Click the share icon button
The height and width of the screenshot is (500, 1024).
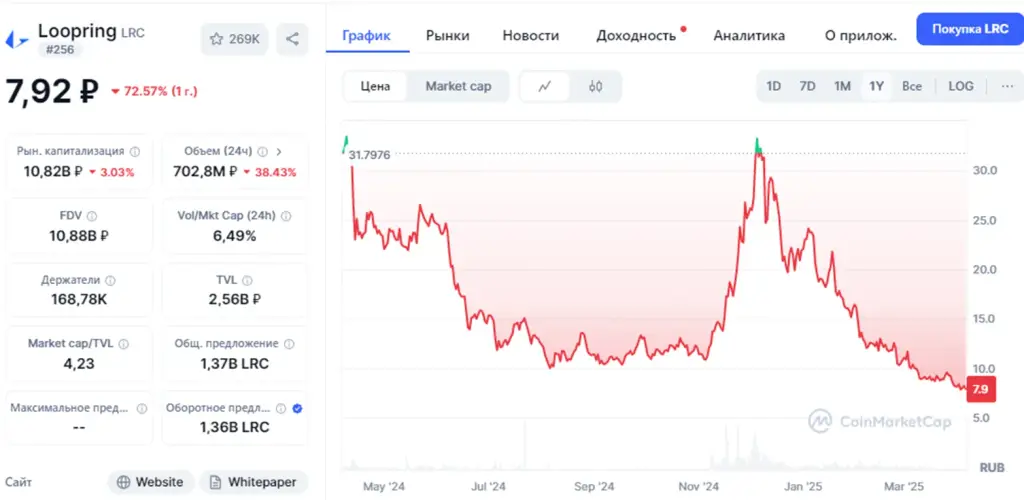pyautogui.click(x=292, y=39)
